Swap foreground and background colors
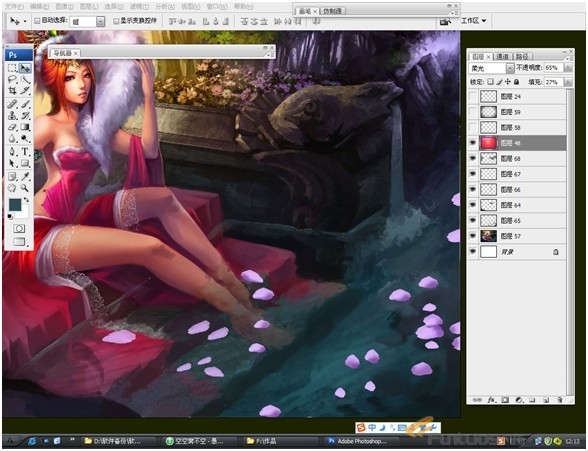 coord(26,200)
